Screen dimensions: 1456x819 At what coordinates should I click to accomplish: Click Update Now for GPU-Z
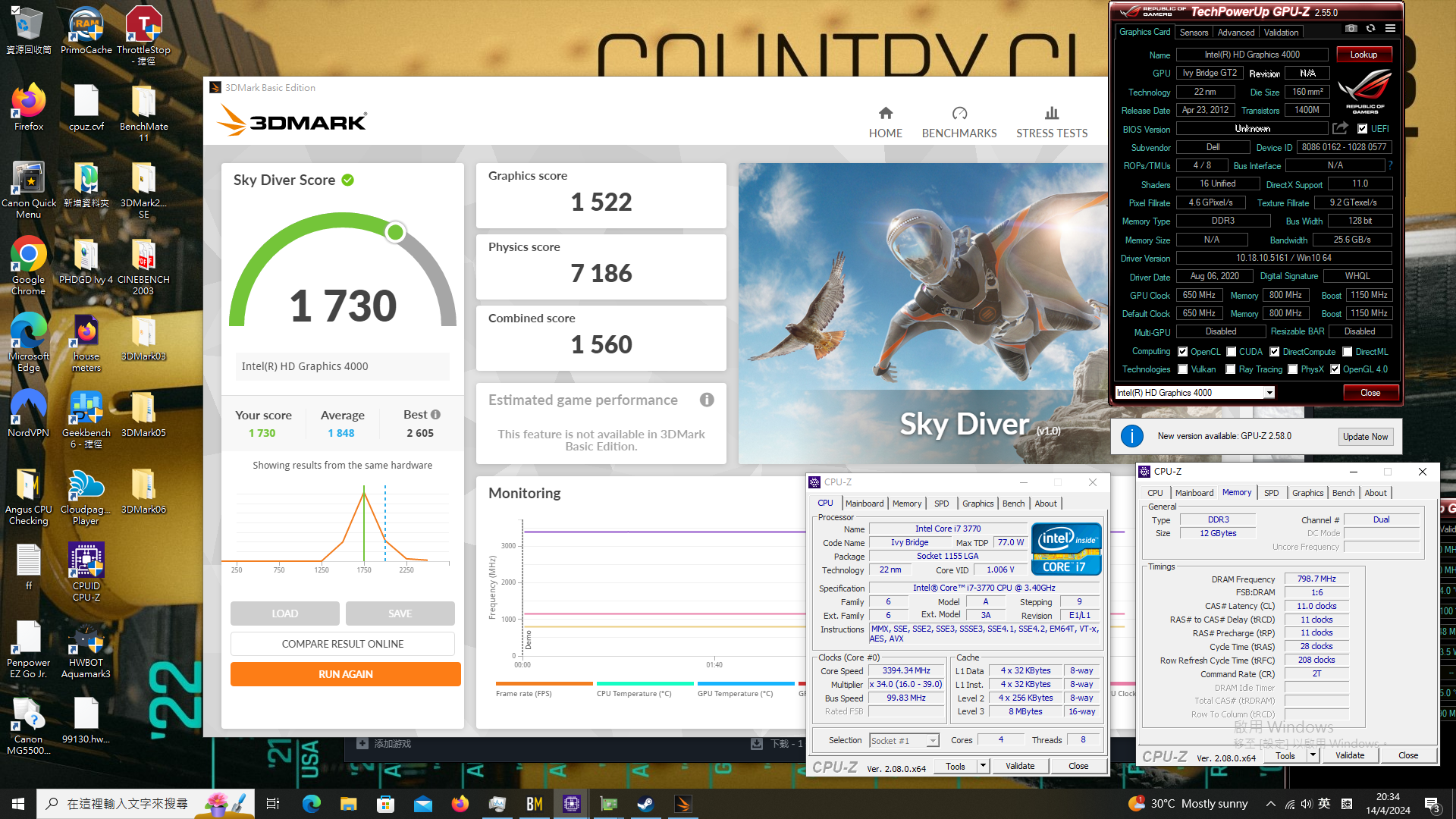[1366, 437]
